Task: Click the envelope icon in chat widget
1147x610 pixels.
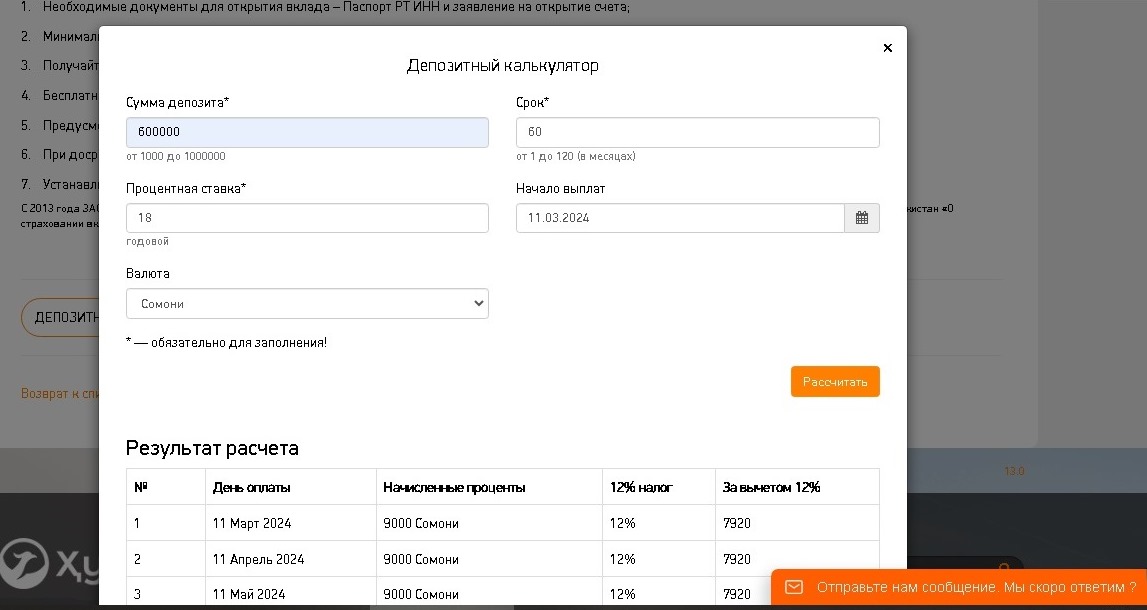Action: (793, 587)
